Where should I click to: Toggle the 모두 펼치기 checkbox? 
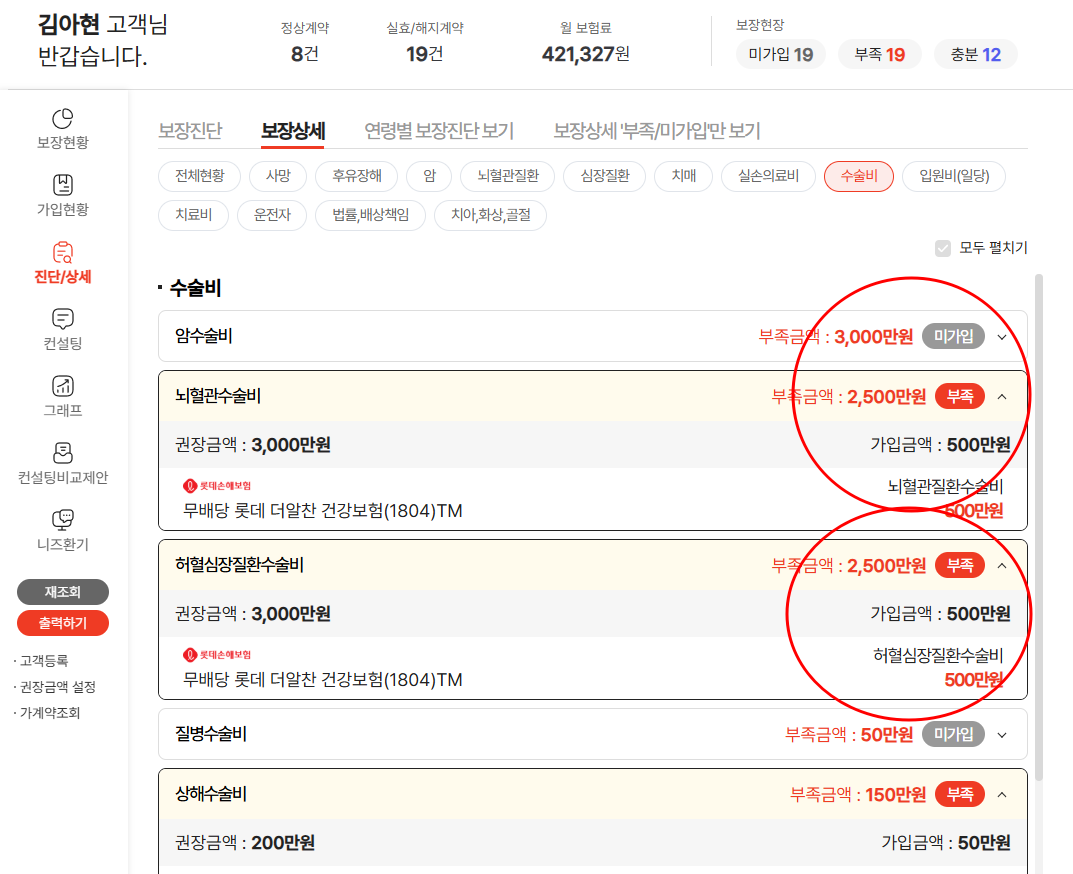[x=942, y=248]
